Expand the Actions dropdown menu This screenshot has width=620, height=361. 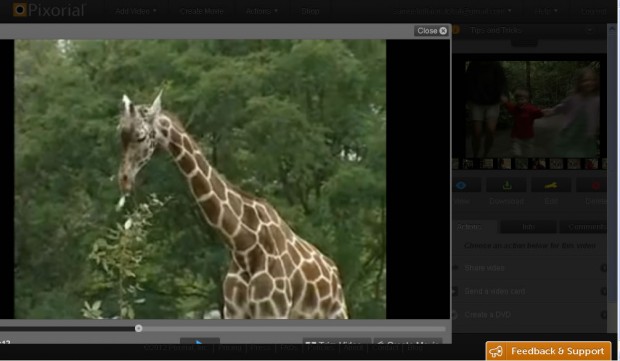click(x=261, y=11)
